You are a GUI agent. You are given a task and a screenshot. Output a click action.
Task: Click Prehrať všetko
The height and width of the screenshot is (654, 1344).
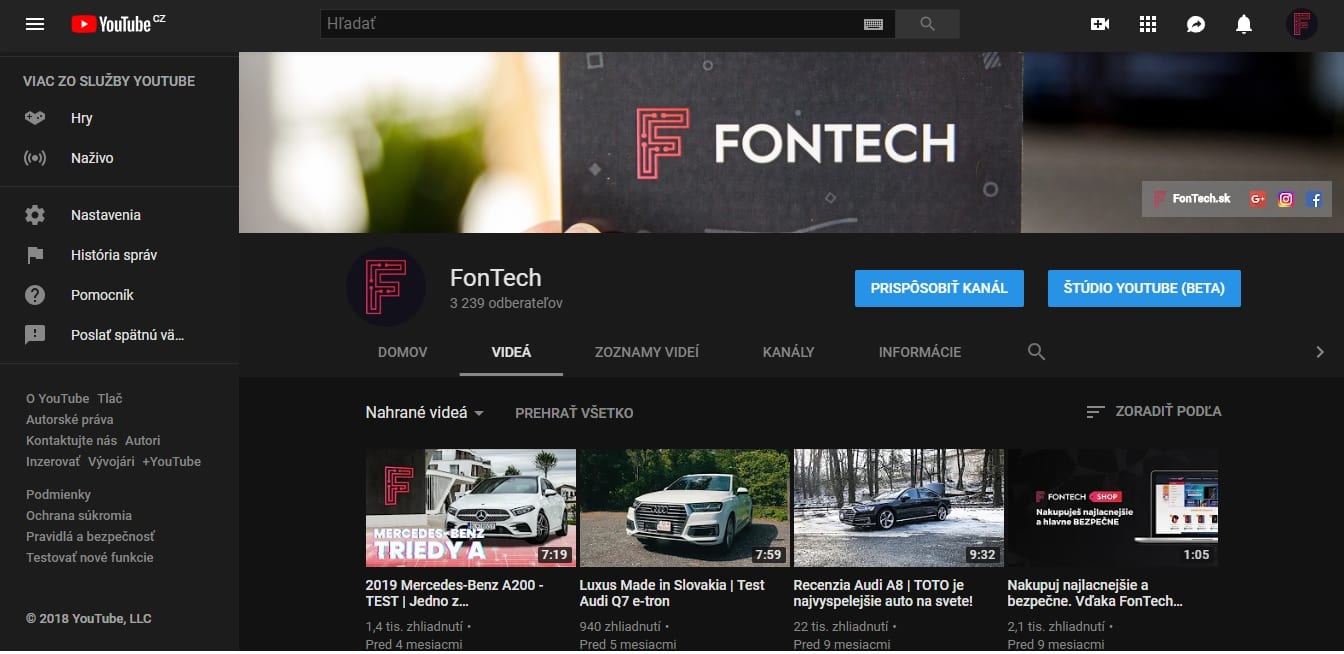pos(574,413)
